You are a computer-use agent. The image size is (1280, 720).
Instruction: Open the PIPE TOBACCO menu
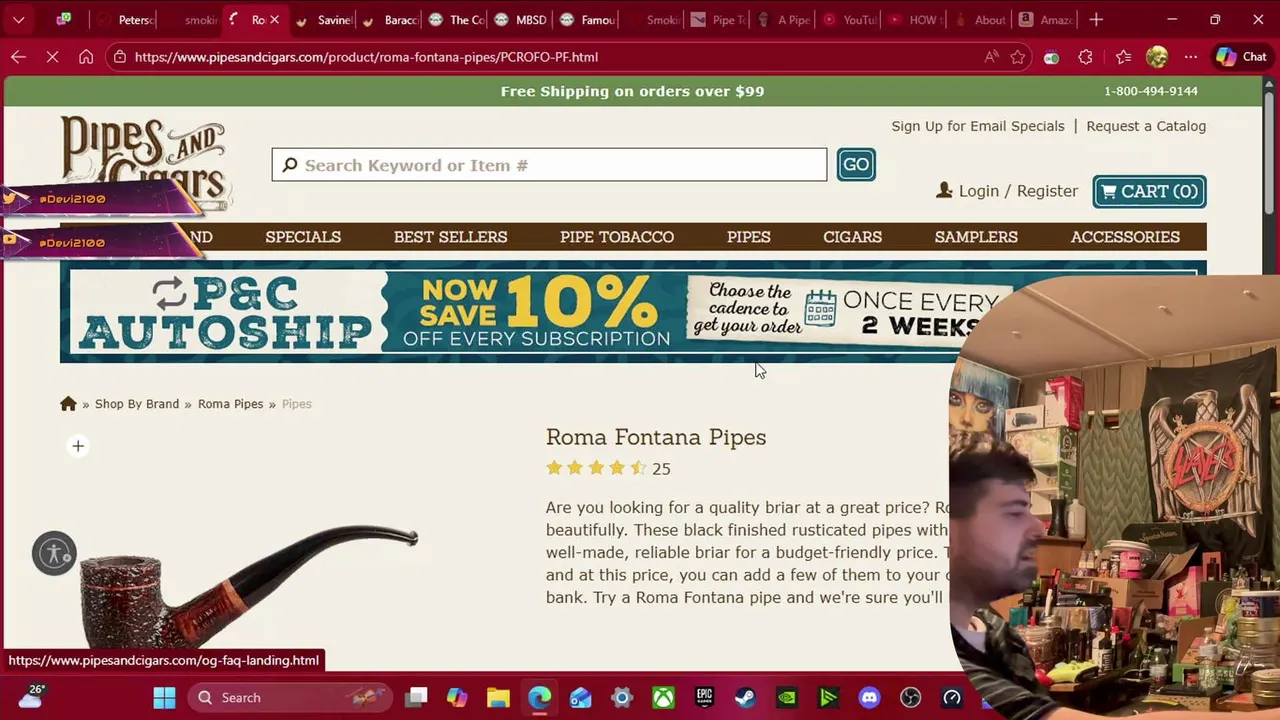tap(617, 237)
